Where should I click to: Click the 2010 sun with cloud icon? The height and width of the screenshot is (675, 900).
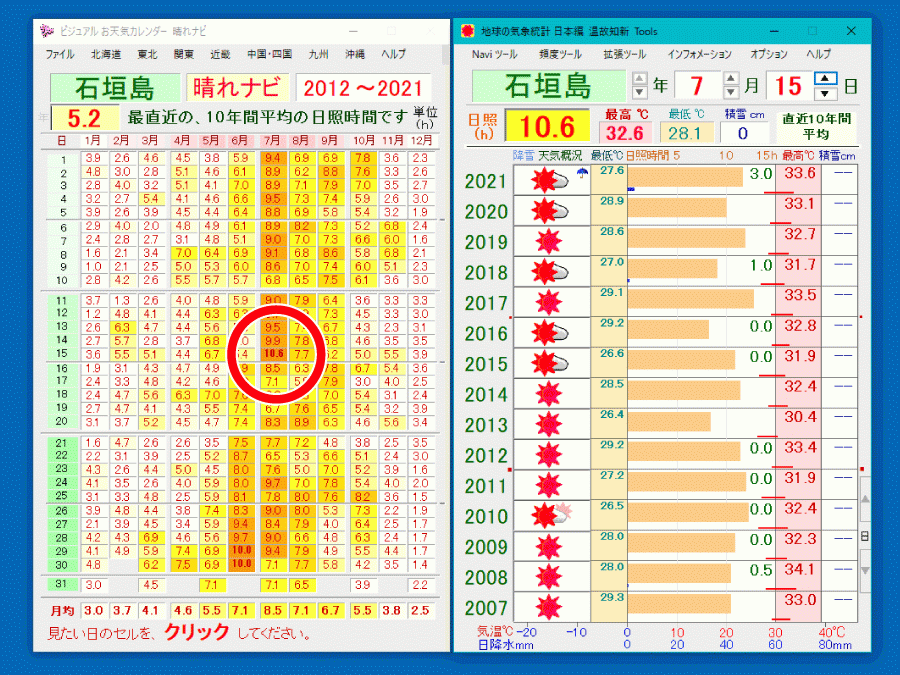(x=551, y=516)
